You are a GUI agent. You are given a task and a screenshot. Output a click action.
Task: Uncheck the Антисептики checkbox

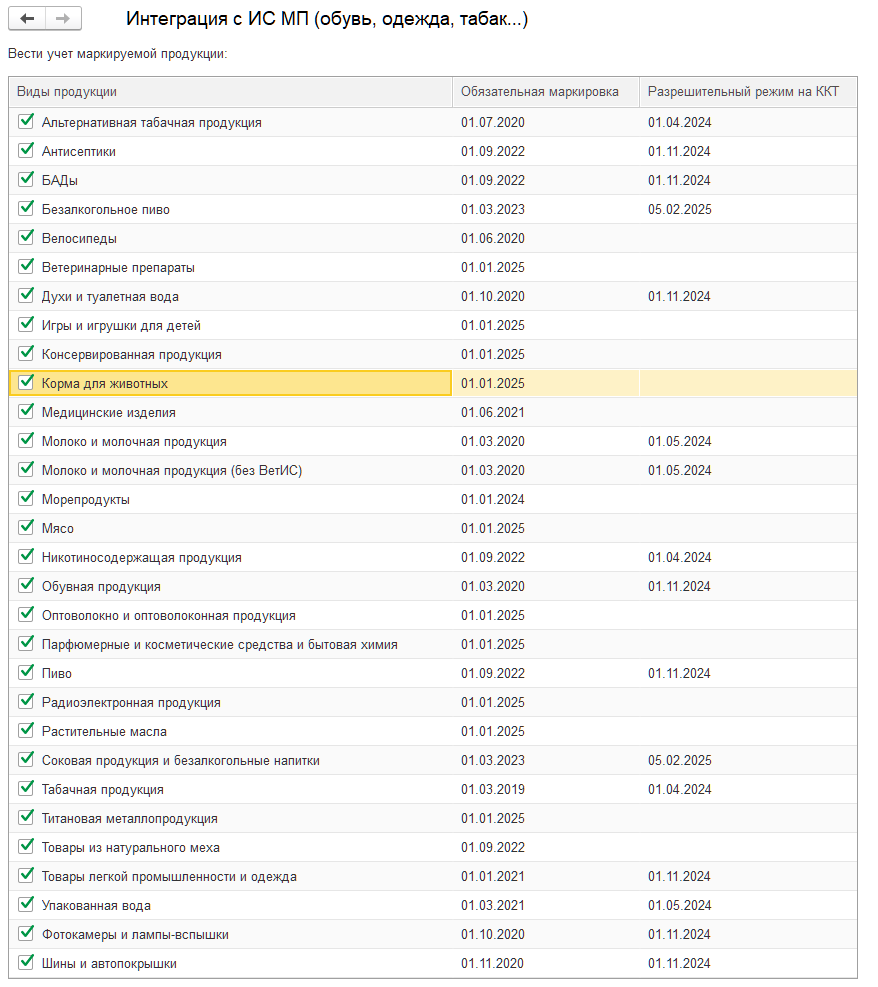[26, 151]
